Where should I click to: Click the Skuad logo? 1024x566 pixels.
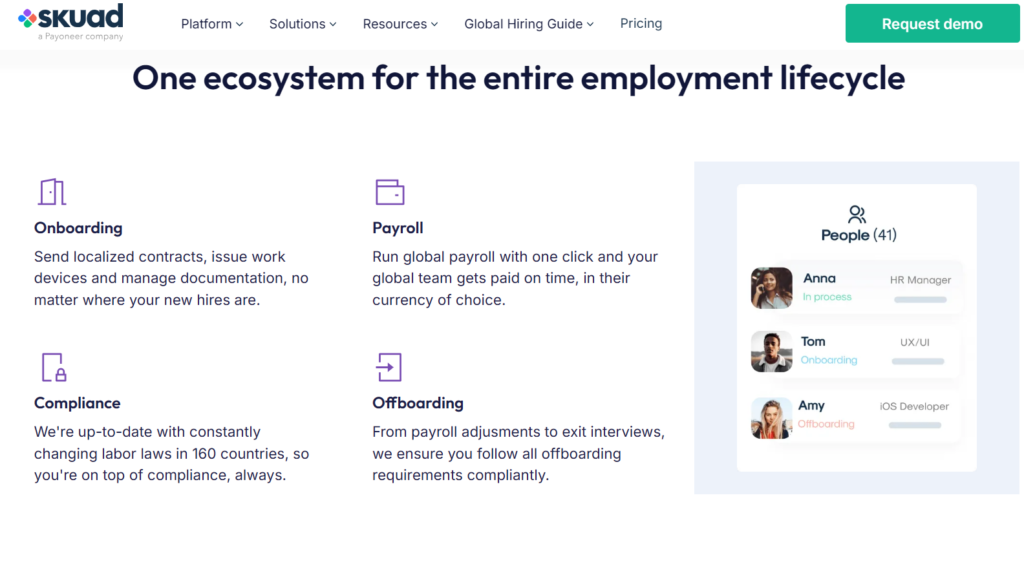click(71, 22)
